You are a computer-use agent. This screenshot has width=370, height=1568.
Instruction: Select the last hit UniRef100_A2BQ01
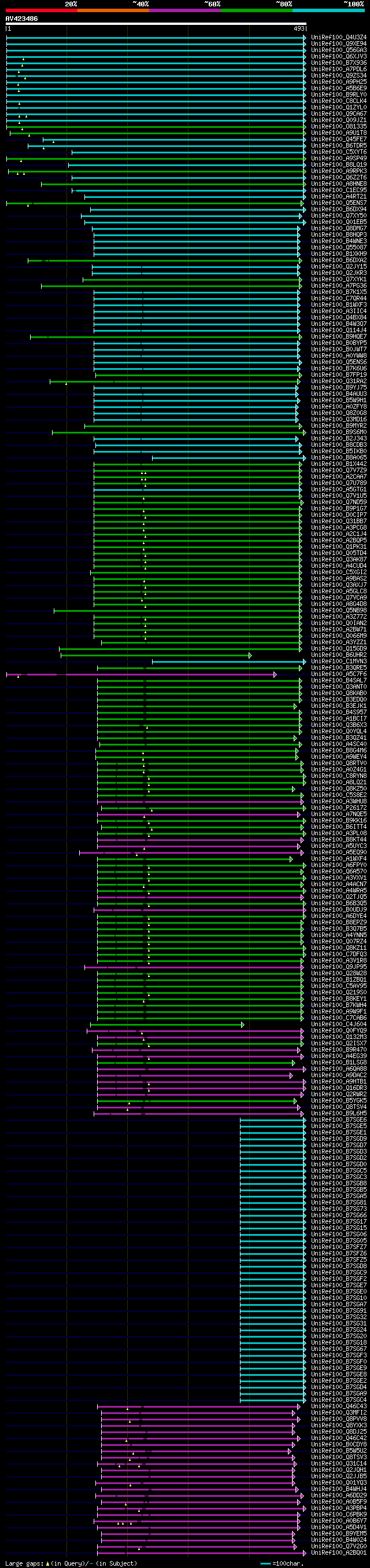coord(338,1553)
